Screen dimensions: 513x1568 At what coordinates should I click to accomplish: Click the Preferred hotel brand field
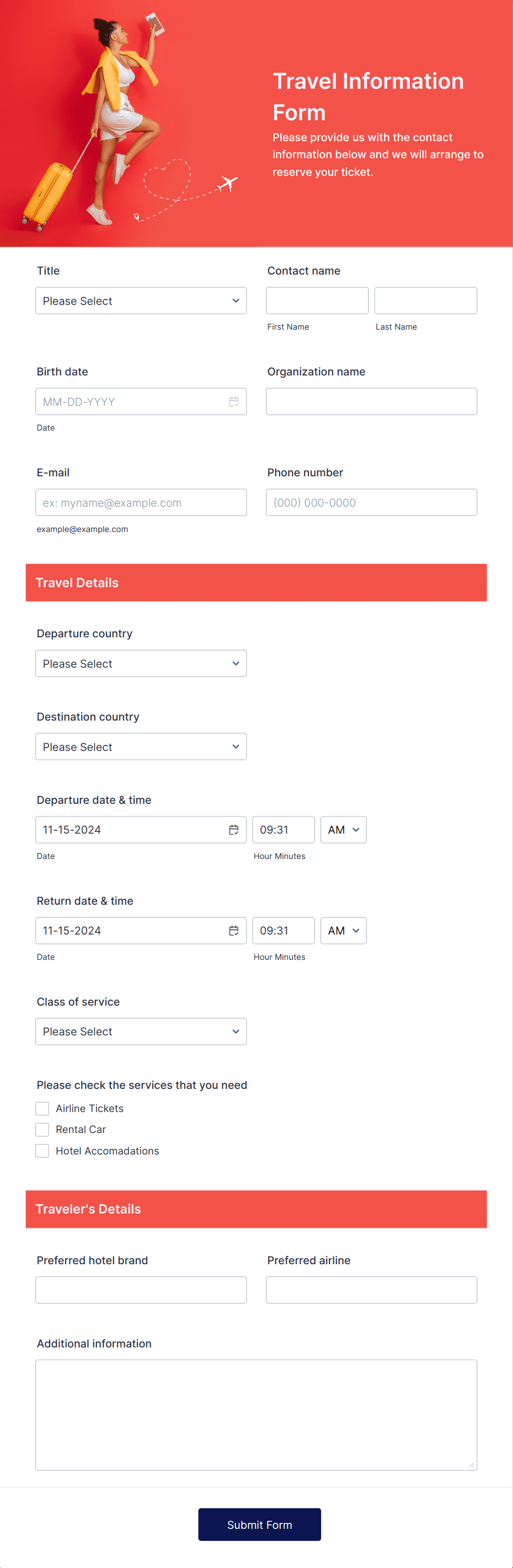[141, 1289]
